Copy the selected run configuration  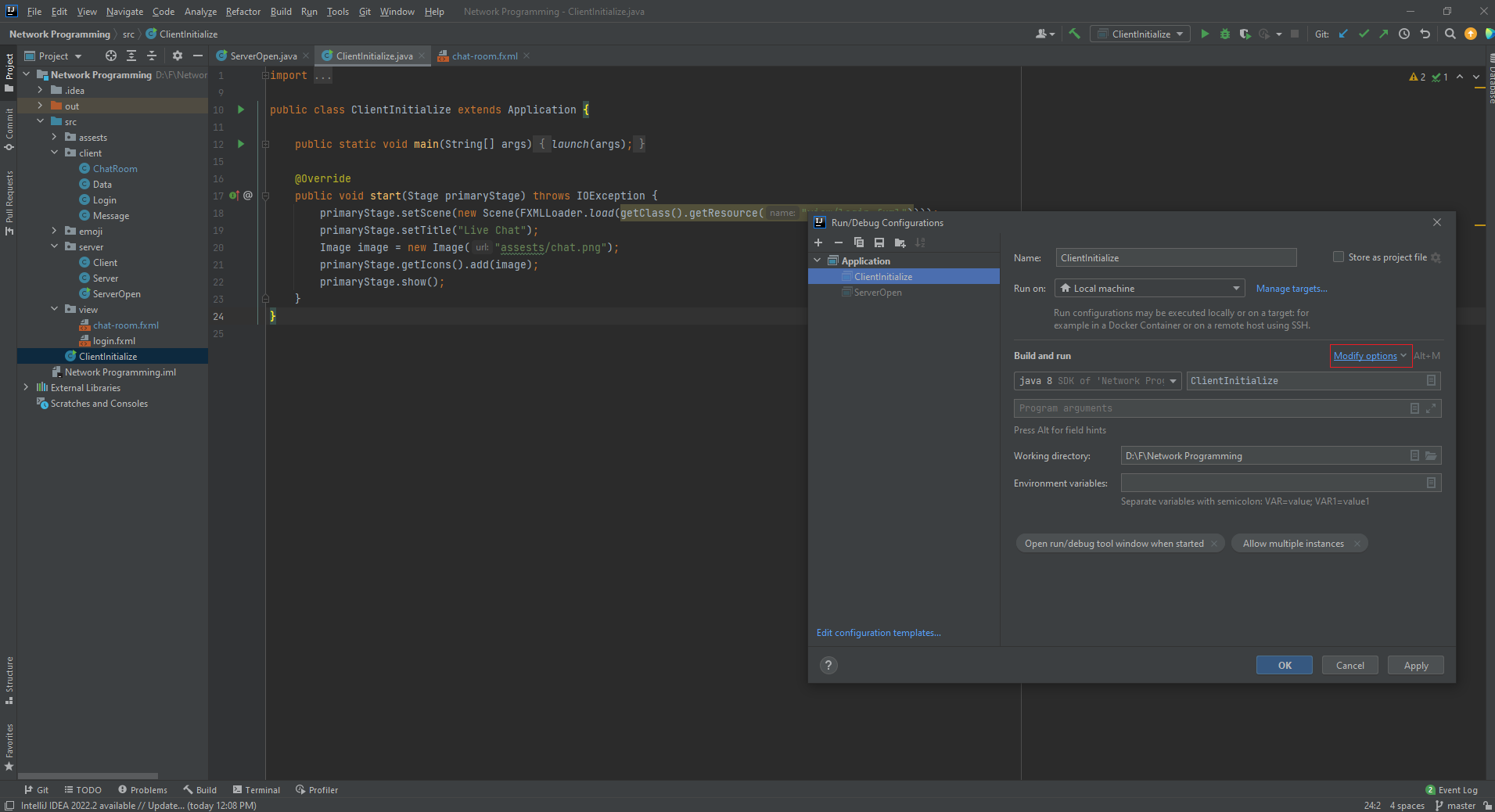[x=859, y=243]
